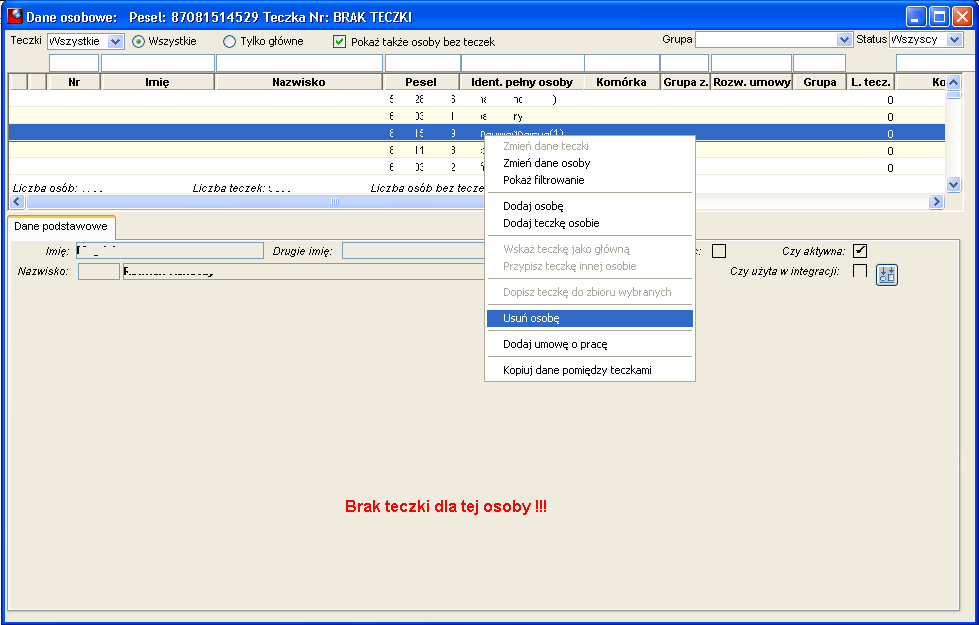Click the application icon in title bar
Image resolution: width=979 pixels, height=625 pixels.
click(14, 16)
